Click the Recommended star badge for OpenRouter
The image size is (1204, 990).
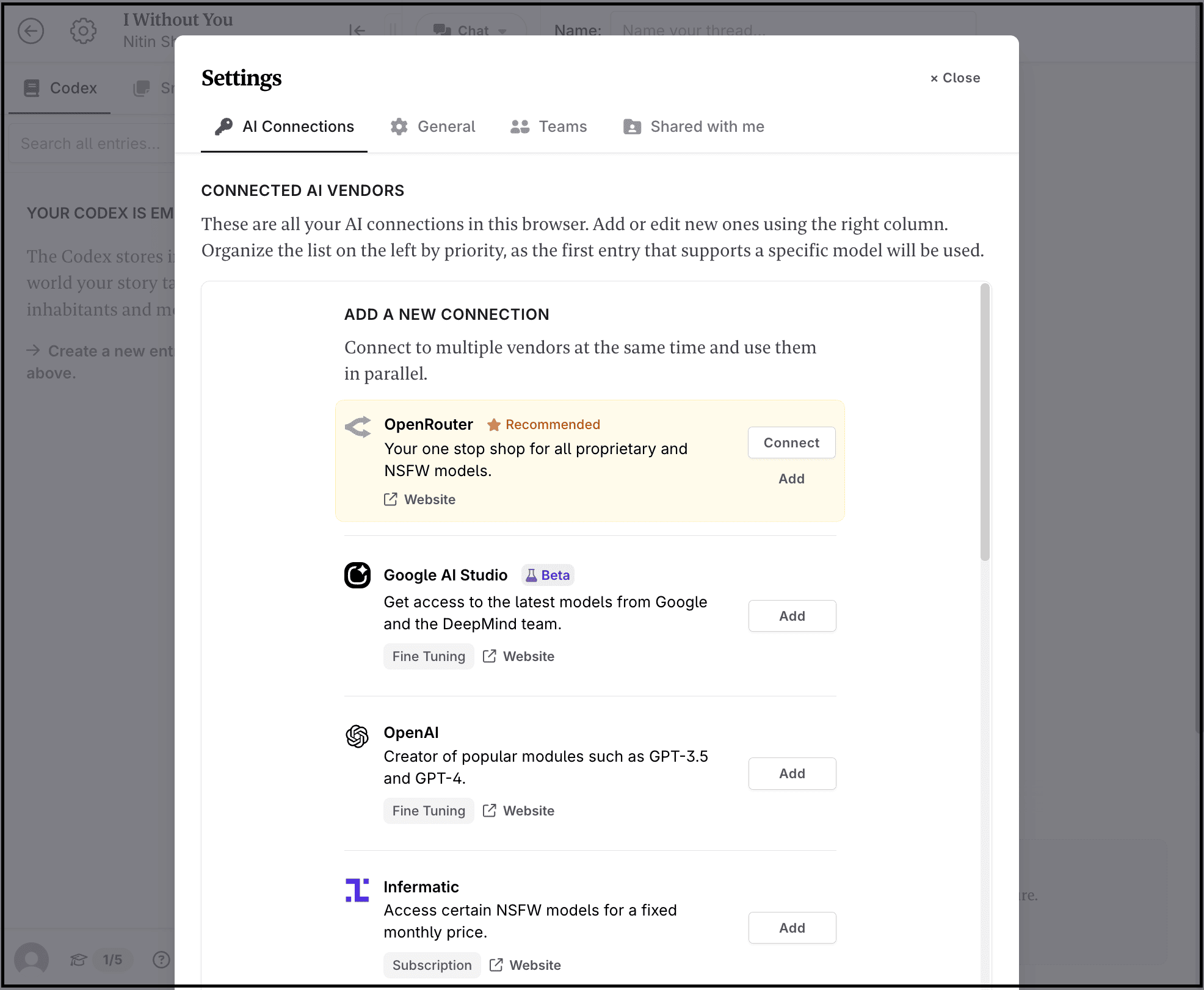(x=543, y=424)
